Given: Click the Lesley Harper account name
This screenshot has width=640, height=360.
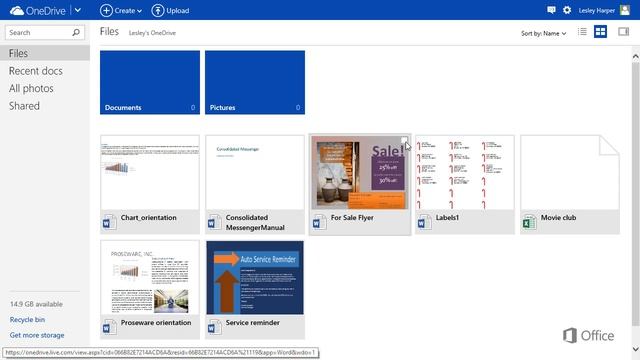Looking at the screenshot, I should coord(596,11).
